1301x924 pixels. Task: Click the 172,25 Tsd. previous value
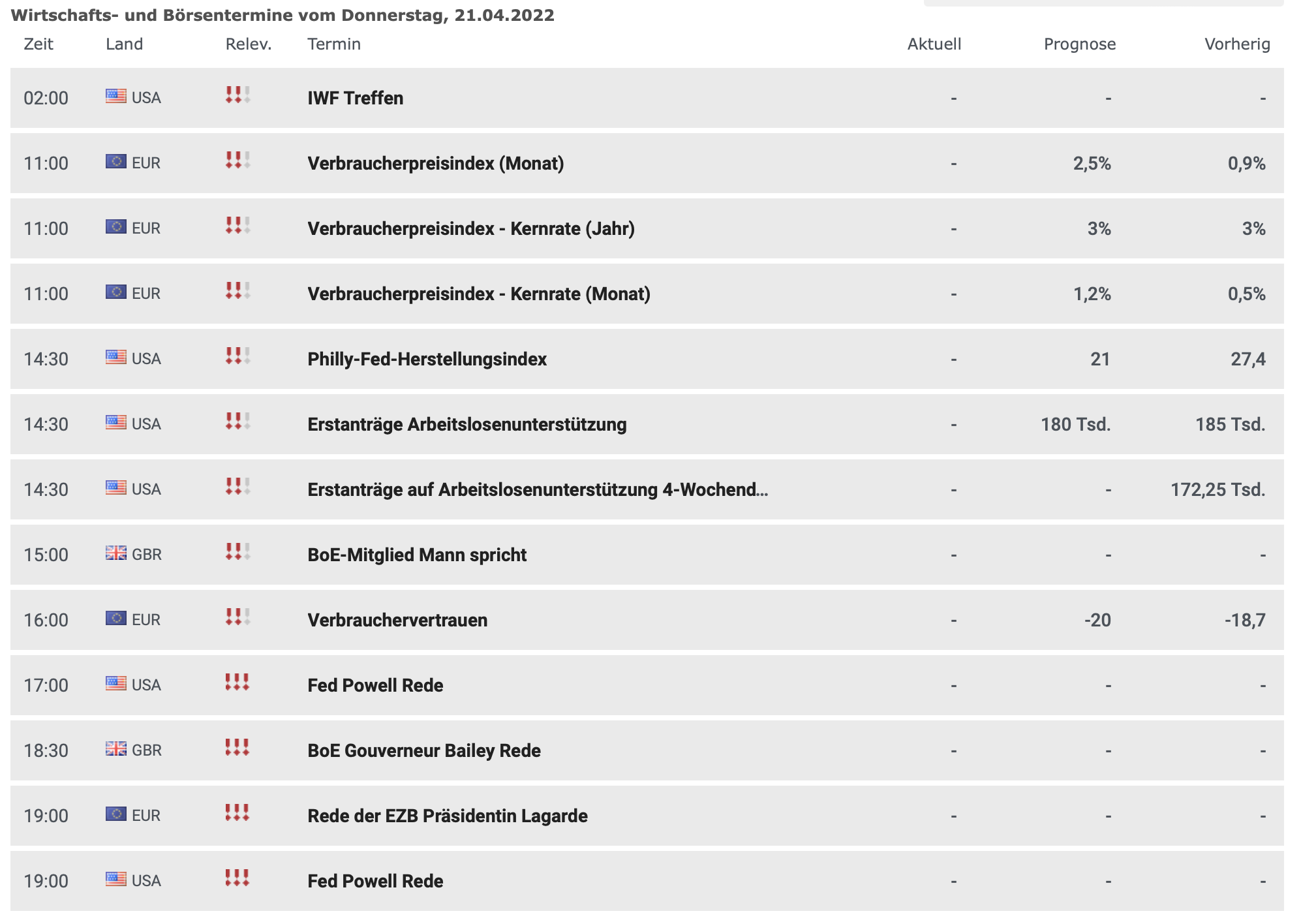coord(1217,489)
